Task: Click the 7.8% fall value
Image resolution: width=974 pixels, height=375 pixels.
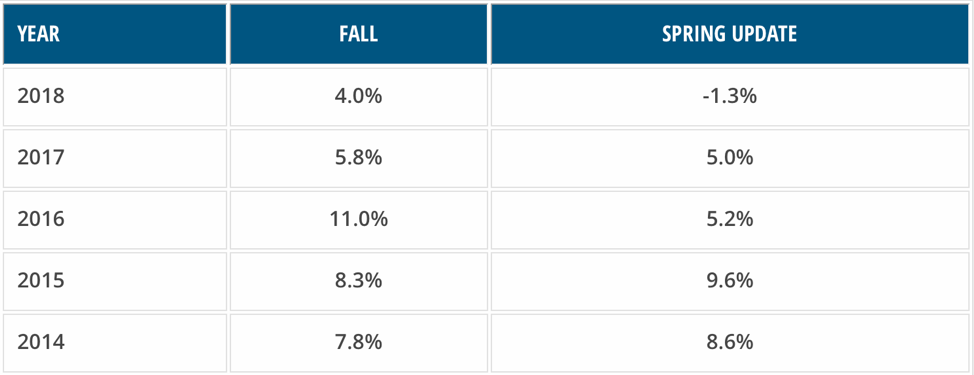Action: coord(359,343)
